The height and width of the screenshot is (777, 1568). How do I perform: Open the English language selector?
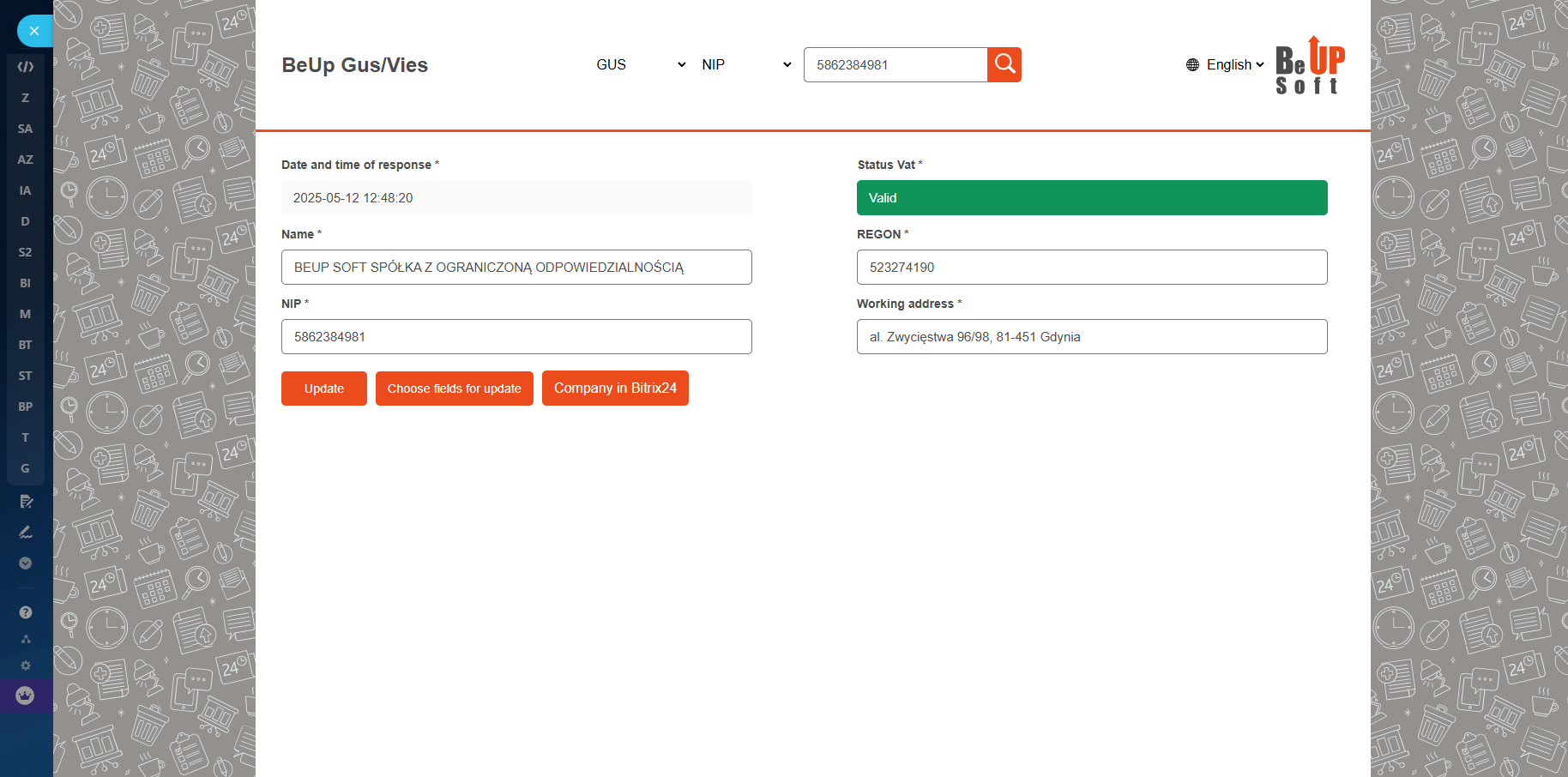pyautogui.click(x=1226, y=64)
